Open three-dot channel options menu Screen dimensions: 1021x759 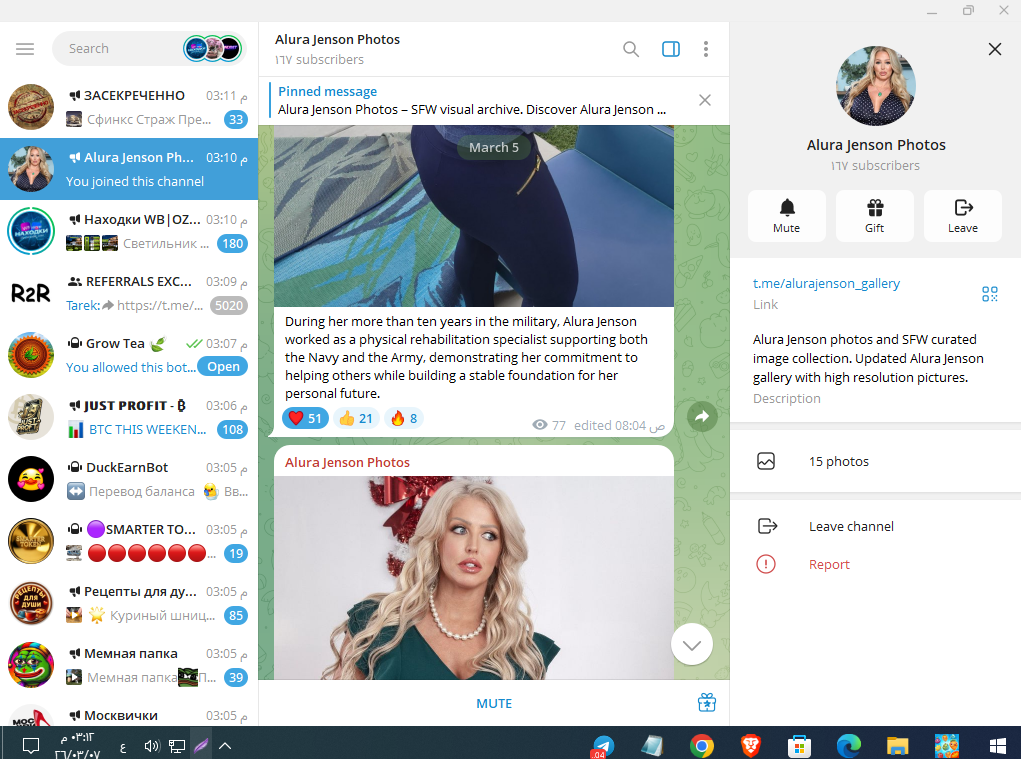pyautogui.click(x=706, y=49)
